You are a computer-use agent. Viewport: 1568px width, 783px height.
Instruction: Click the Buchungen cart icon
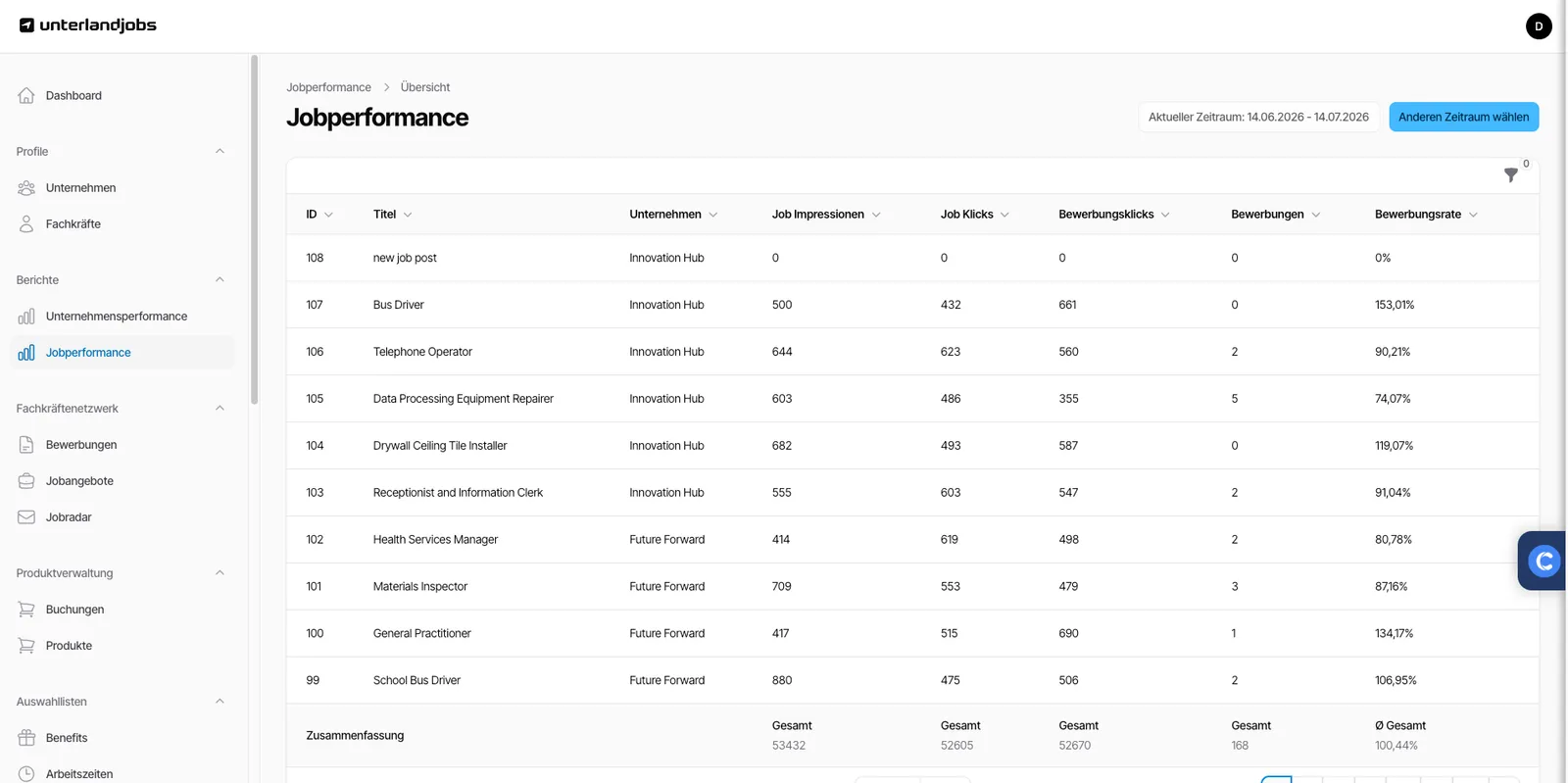coord(26,609)
